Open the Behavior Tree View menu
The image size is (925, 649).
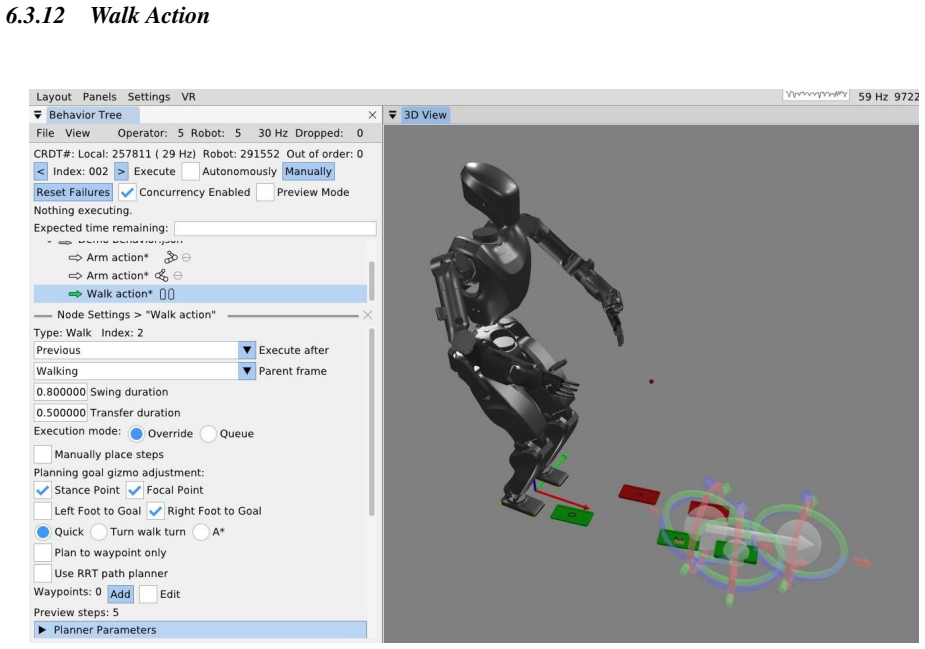coord(77,133)
